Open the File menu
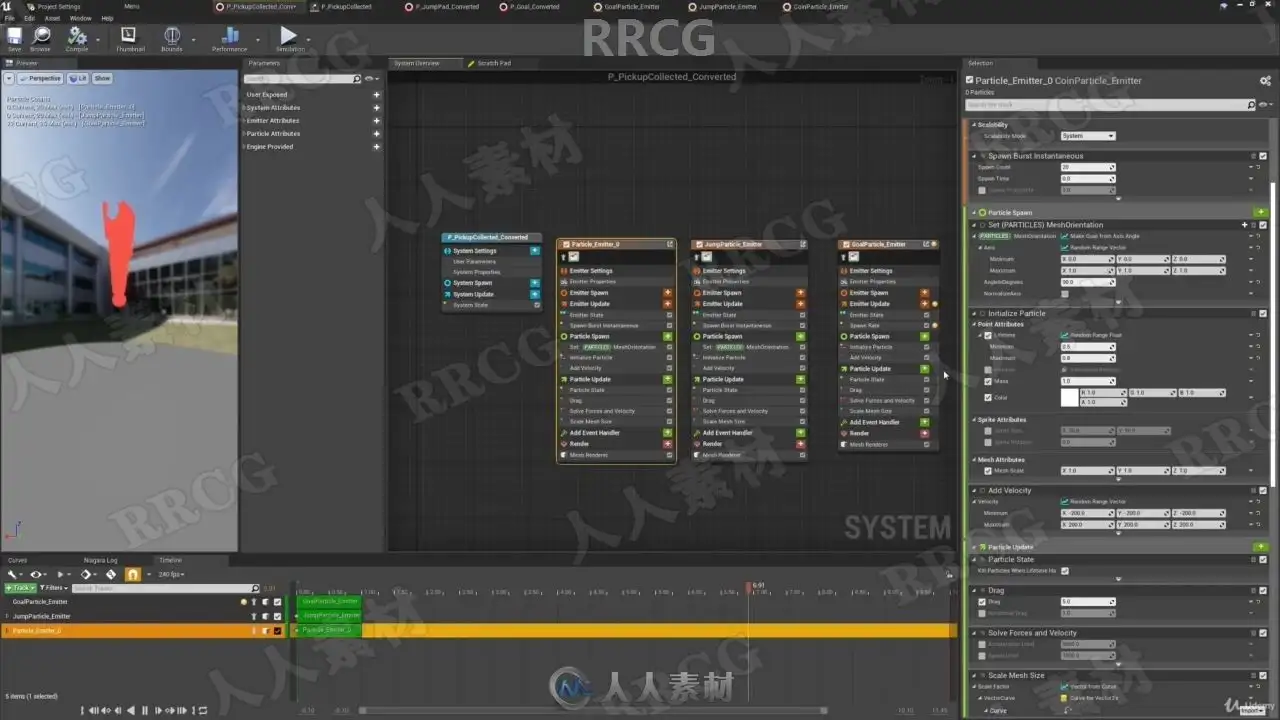This screenshot has height=720, width=1280. [10, 18]
